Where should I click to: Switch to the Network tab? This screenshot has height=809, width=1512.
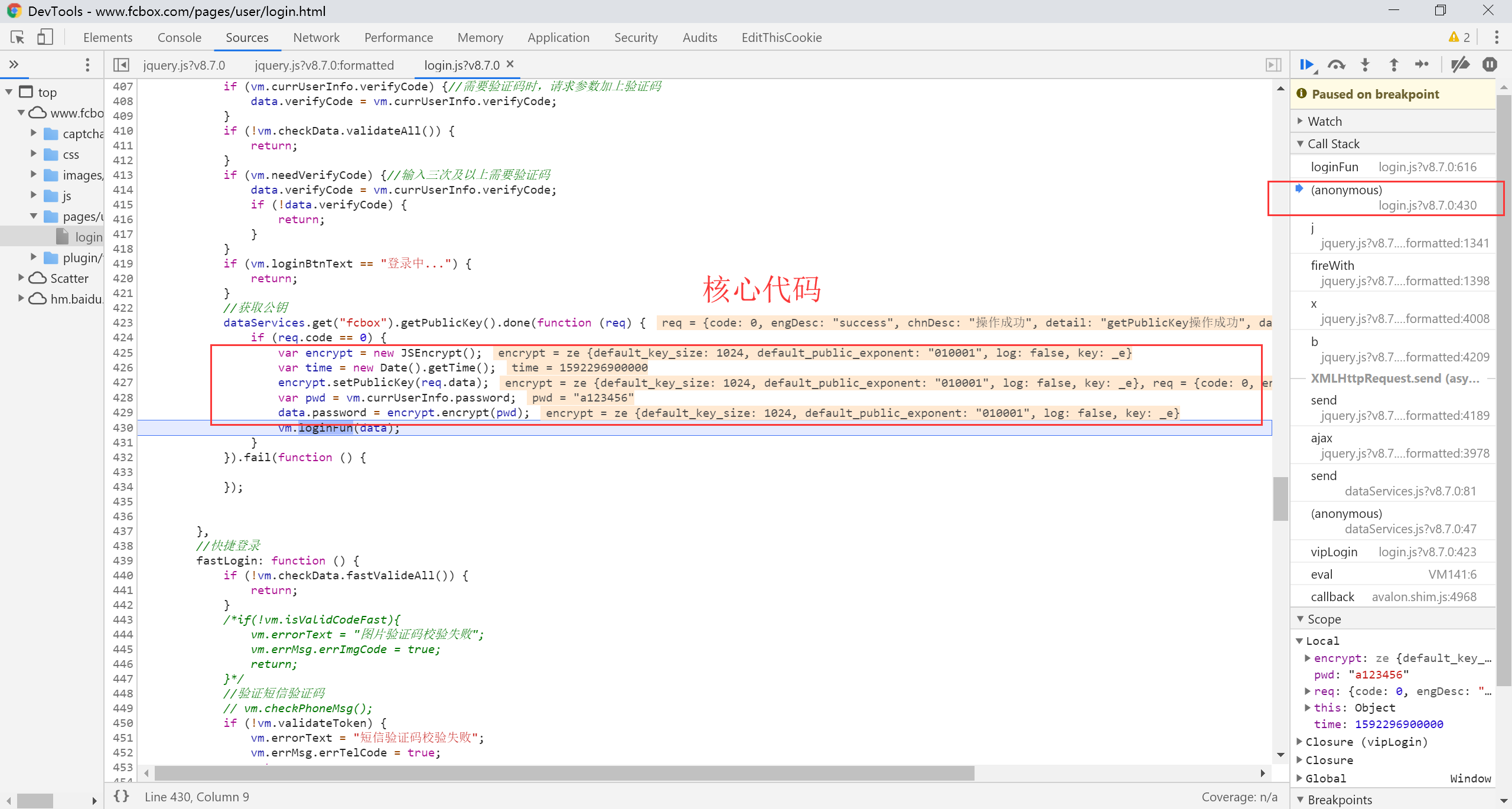[316, 38]
